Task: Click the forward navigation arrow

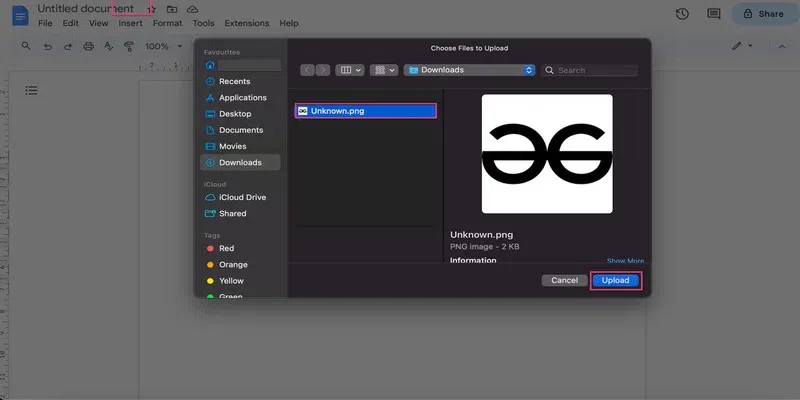Action: pos(322,70)
